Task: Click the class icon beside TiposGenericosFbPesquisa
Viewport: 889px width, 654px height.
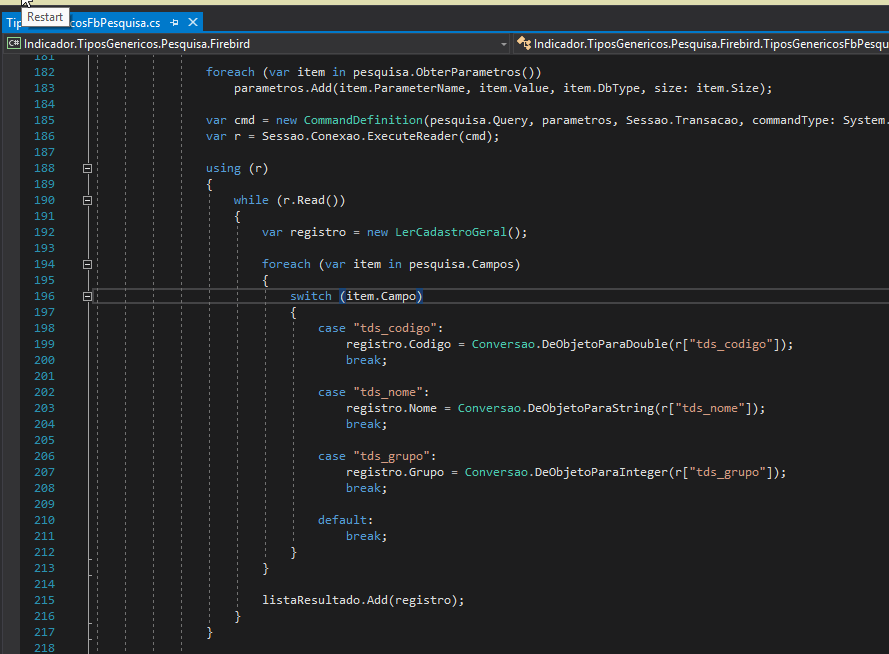Action: pos(523,43)
